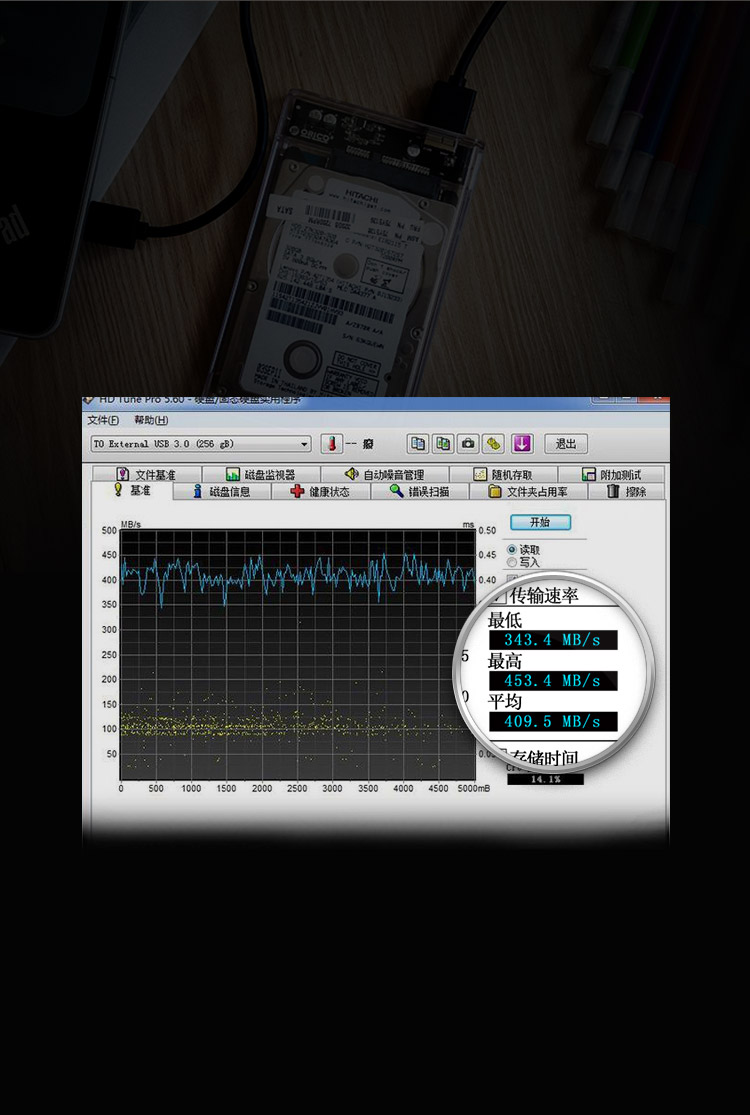The width and height of the screenshot is (750, 1115).
Task: Click the 传输速率 heading text
Action: coord(544,596)
